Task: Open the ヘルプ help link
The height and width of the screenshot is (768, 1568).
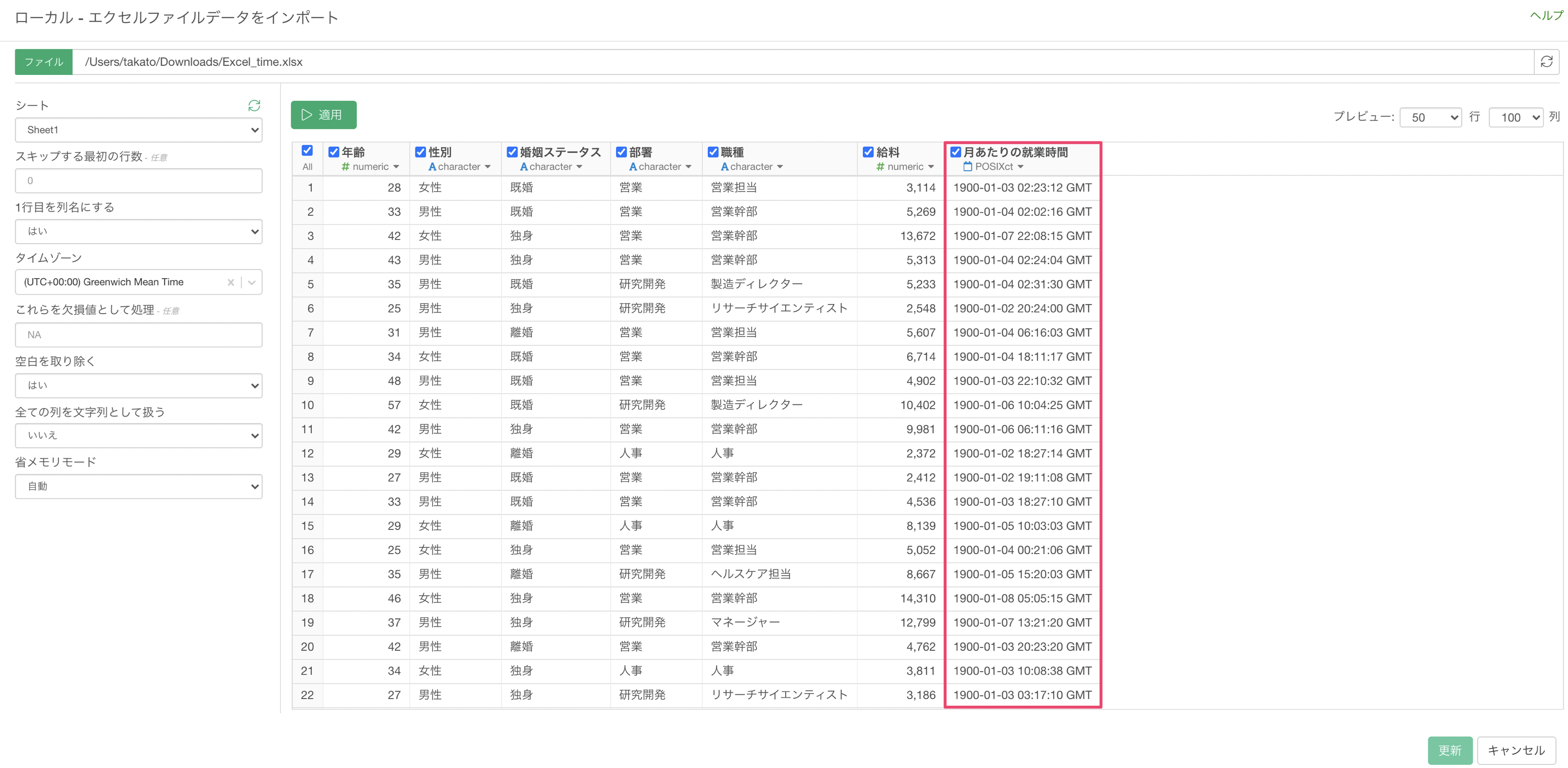Action: point(1546,15)
